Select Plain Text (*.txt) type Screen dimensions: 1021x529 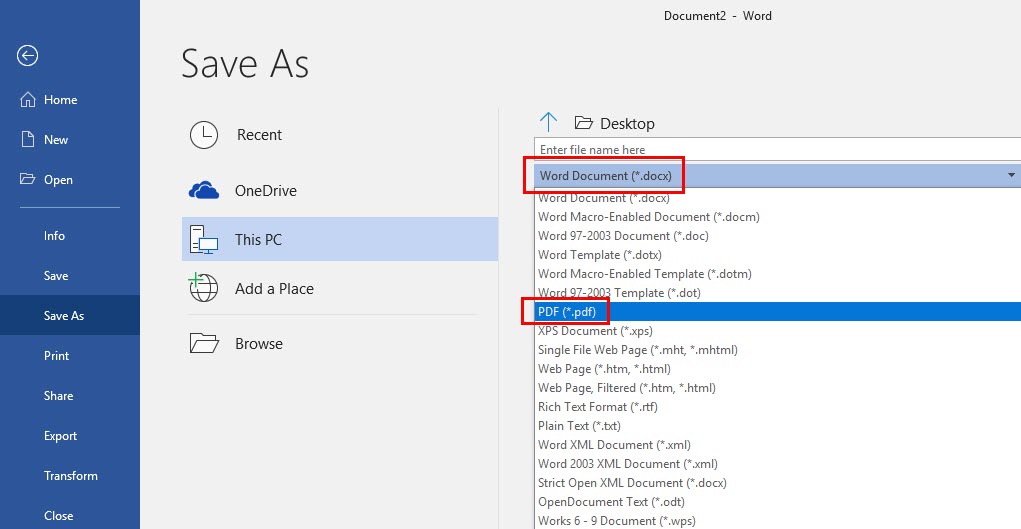click(777, 425)
